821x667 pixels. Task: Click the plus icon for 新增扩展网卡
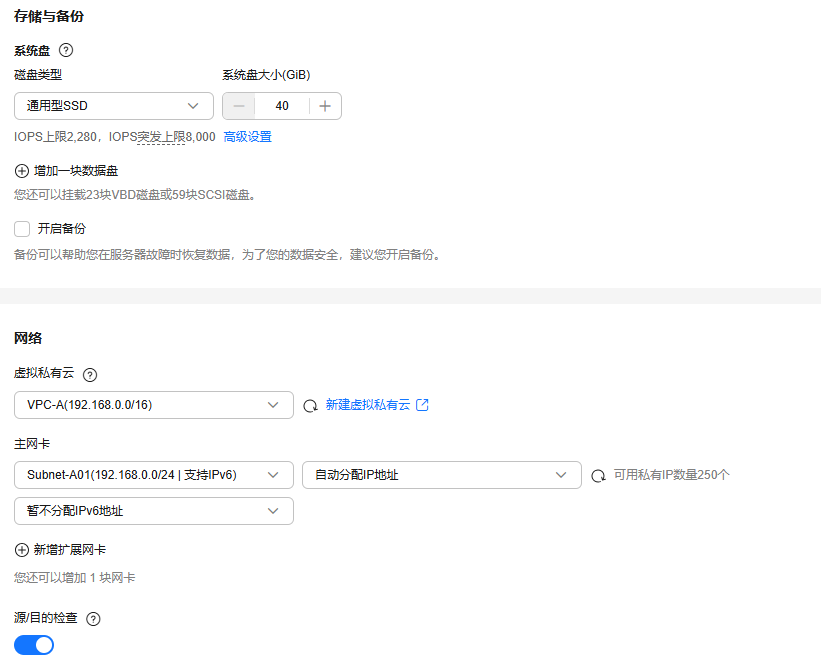[x=21, y=550]
